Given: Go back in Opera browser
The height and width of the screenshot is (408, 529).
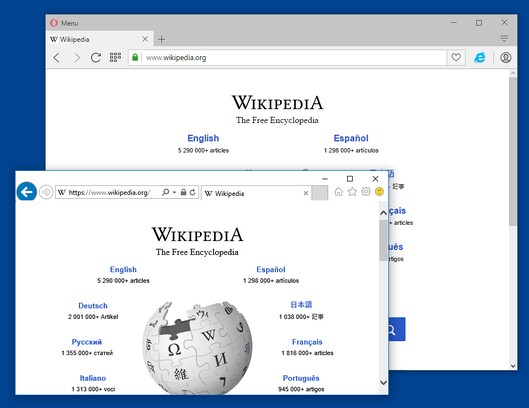Looking at the screenshot, I should 57,58.
